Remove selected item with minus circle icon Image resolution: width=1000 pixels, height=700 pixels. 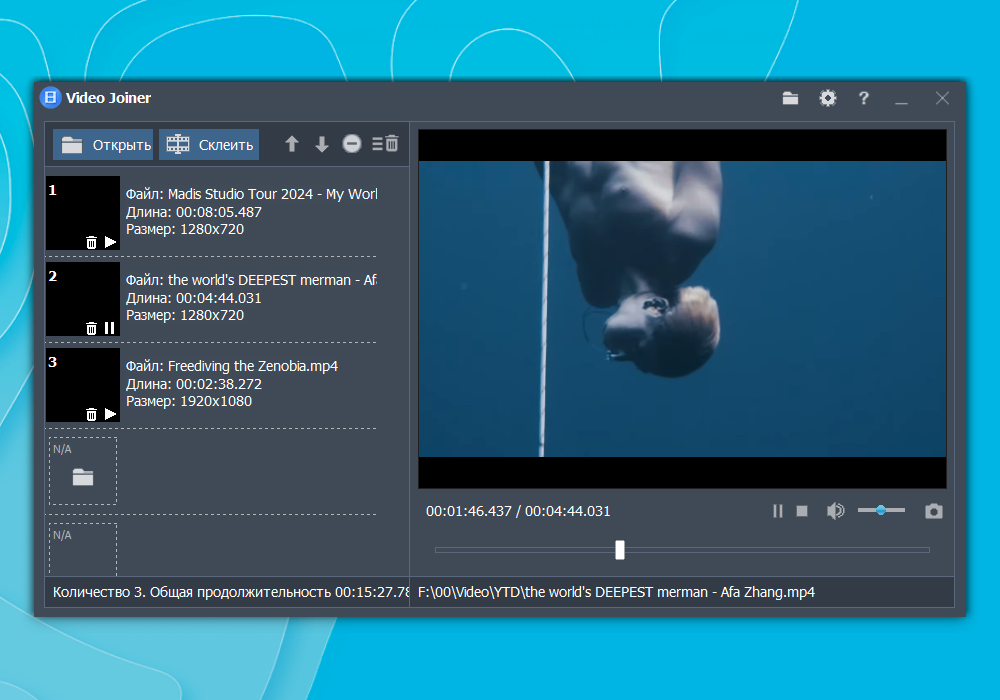[x=351, y=144]
